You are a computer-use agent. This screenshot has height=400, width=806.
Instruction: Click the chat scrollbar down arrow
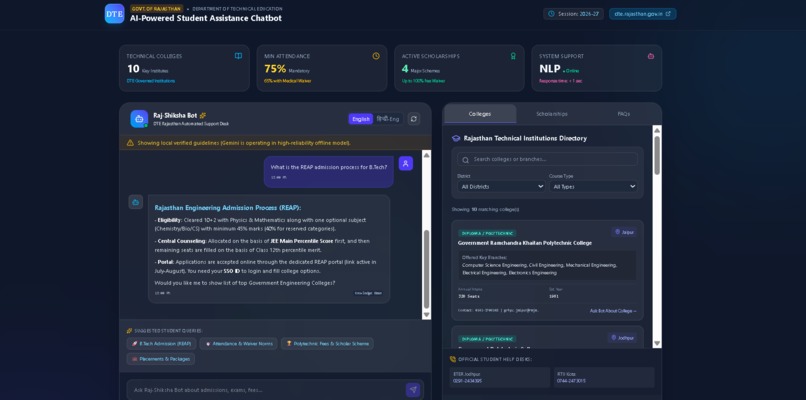point(426,315)
